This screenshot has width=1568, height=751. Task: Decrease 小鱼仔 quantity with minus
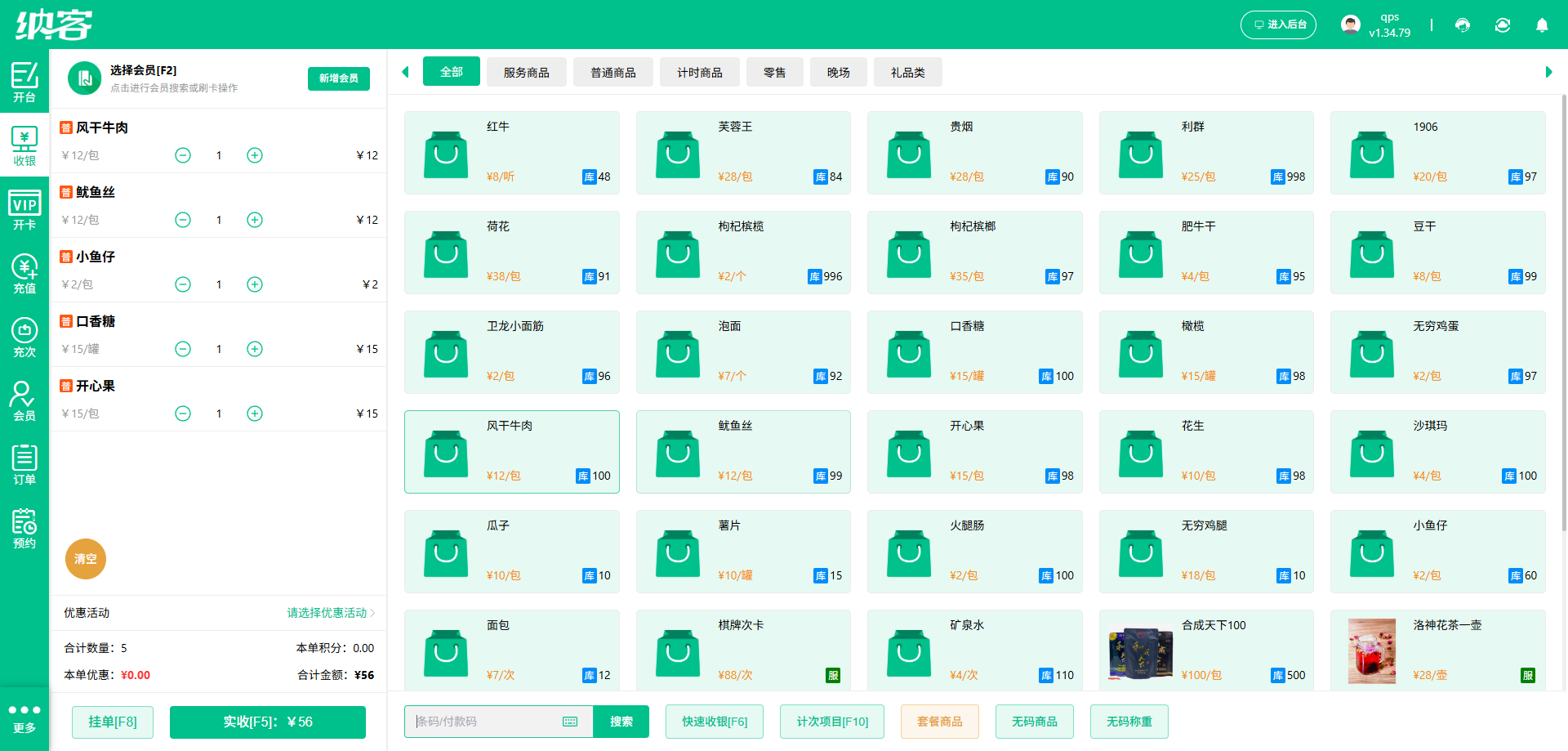pos(183,284)
